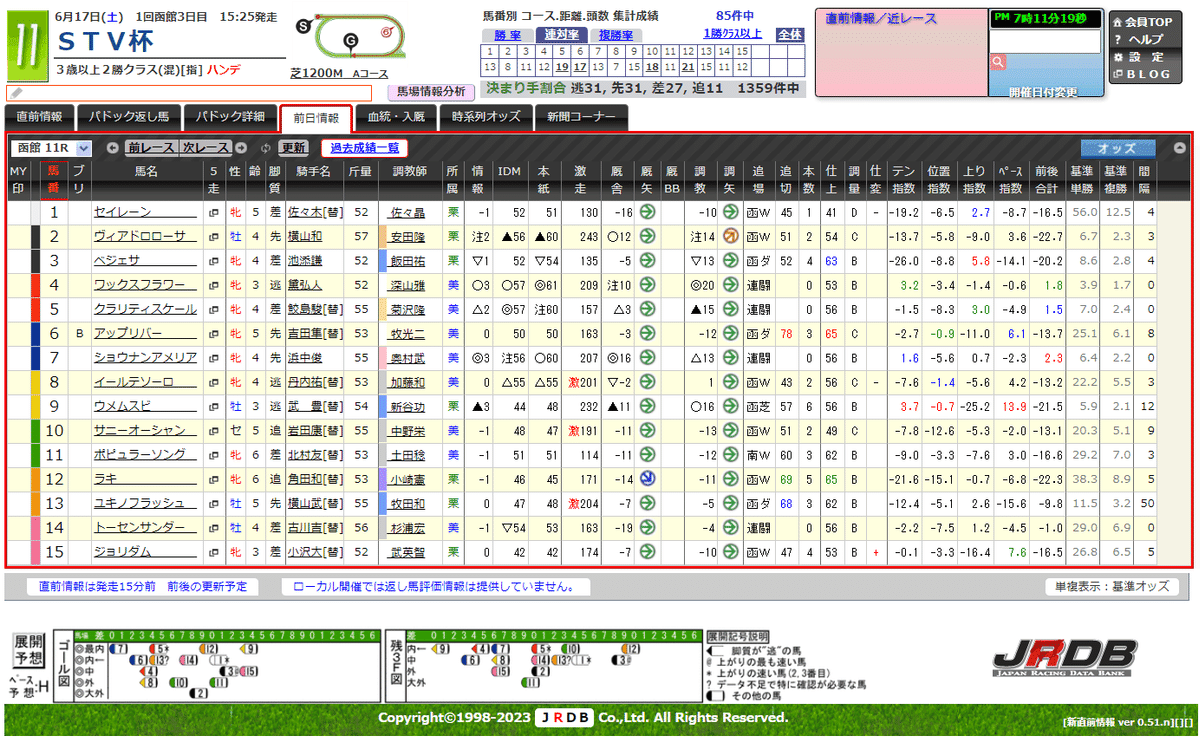1200x749 pixels.
Task: Click the circular refresh icon beside 更新
Action: click(x=266, y=146)
